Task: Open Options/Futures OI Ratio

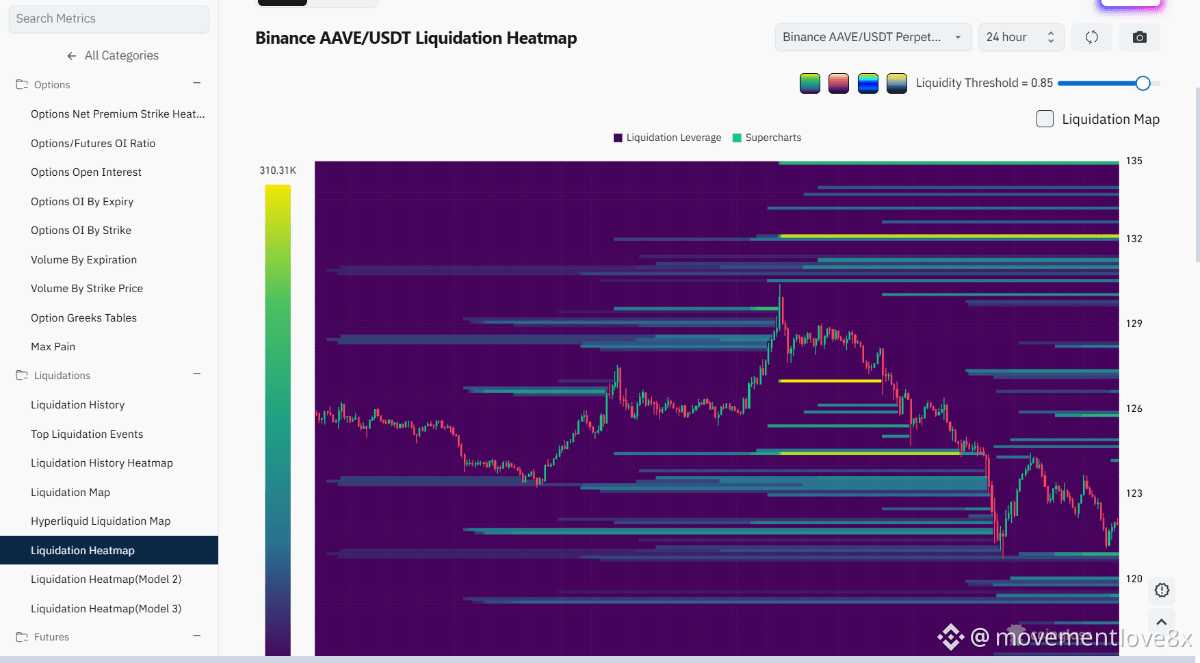Action: [x=93, y=143]
